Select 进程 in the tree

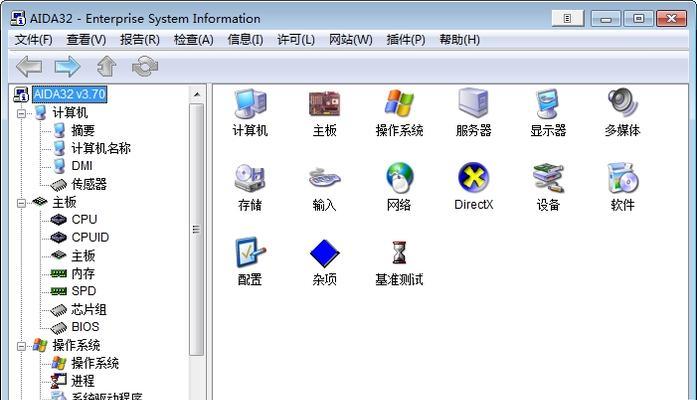click(83, 381)
